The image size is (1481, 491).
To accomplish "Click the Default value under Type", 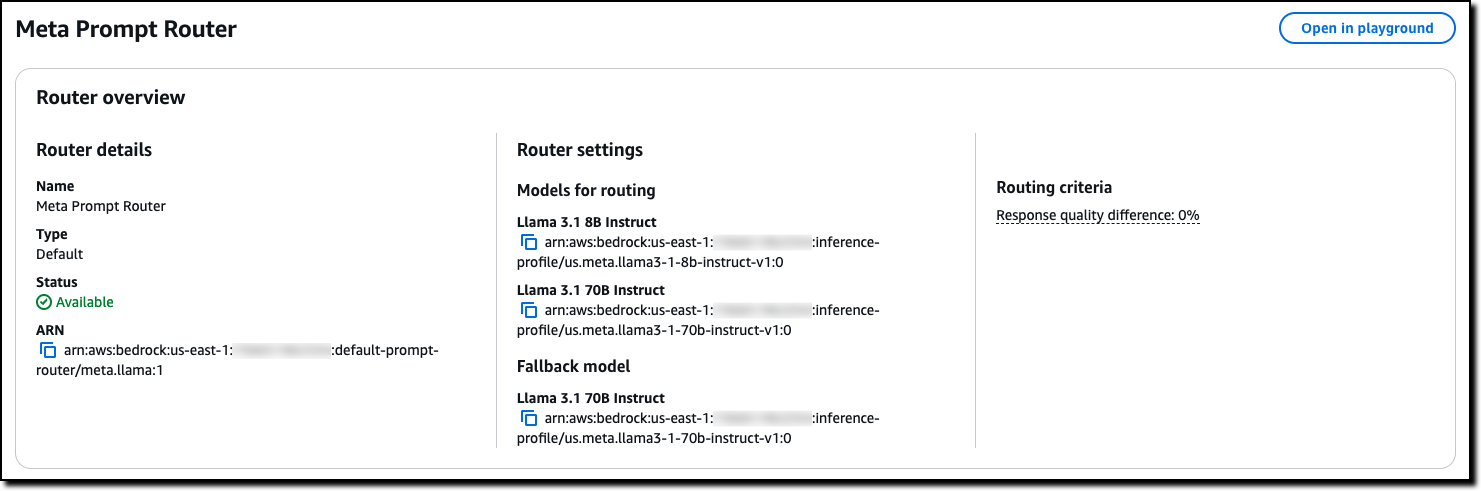I will point(60,254).
